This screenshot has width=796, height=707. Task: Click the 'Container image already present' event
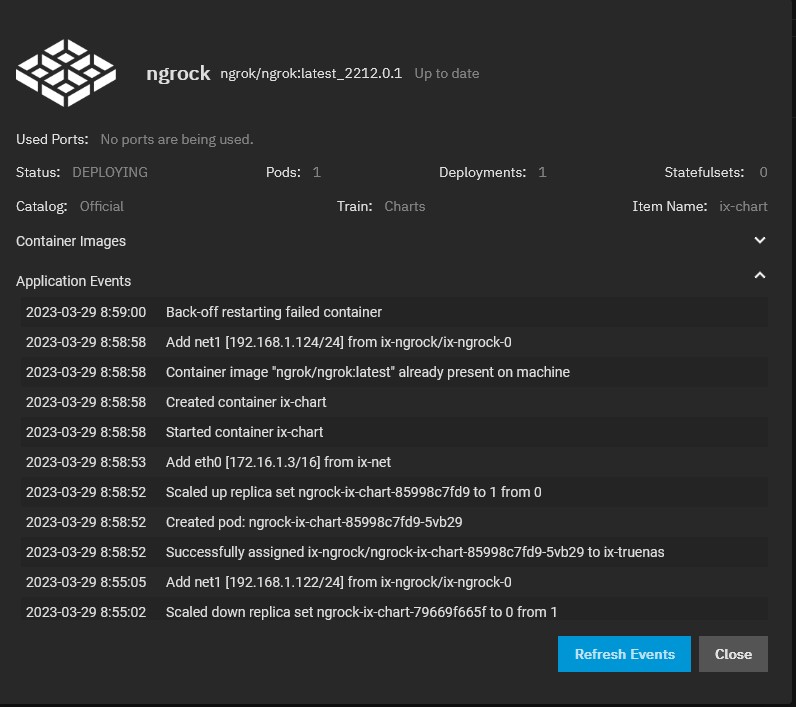(367, 372)
